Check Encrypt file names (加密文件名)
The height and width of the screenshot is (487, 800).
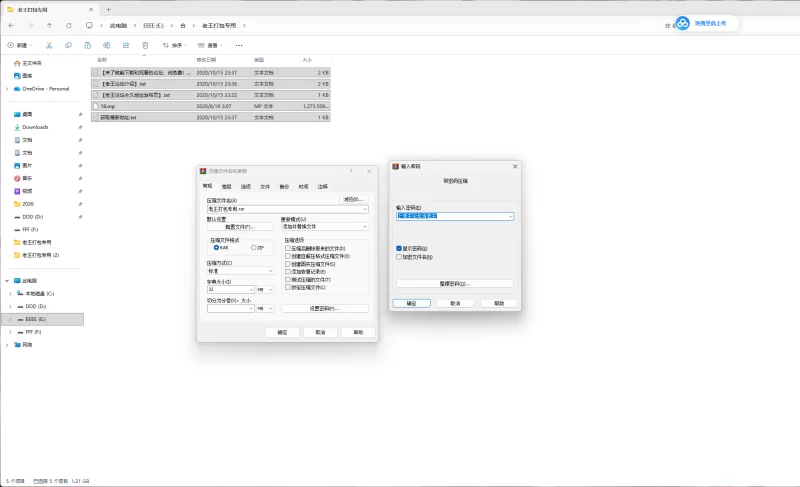399,257
